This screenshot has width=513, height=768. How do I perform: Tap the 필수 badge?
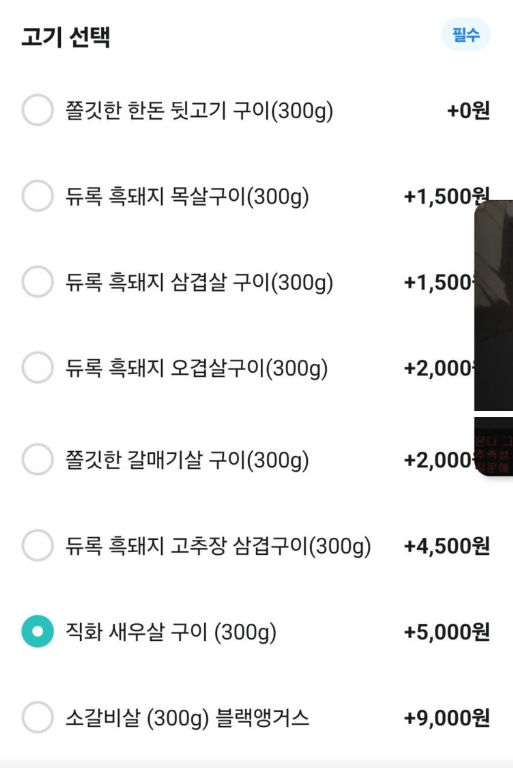coord(465,34)
